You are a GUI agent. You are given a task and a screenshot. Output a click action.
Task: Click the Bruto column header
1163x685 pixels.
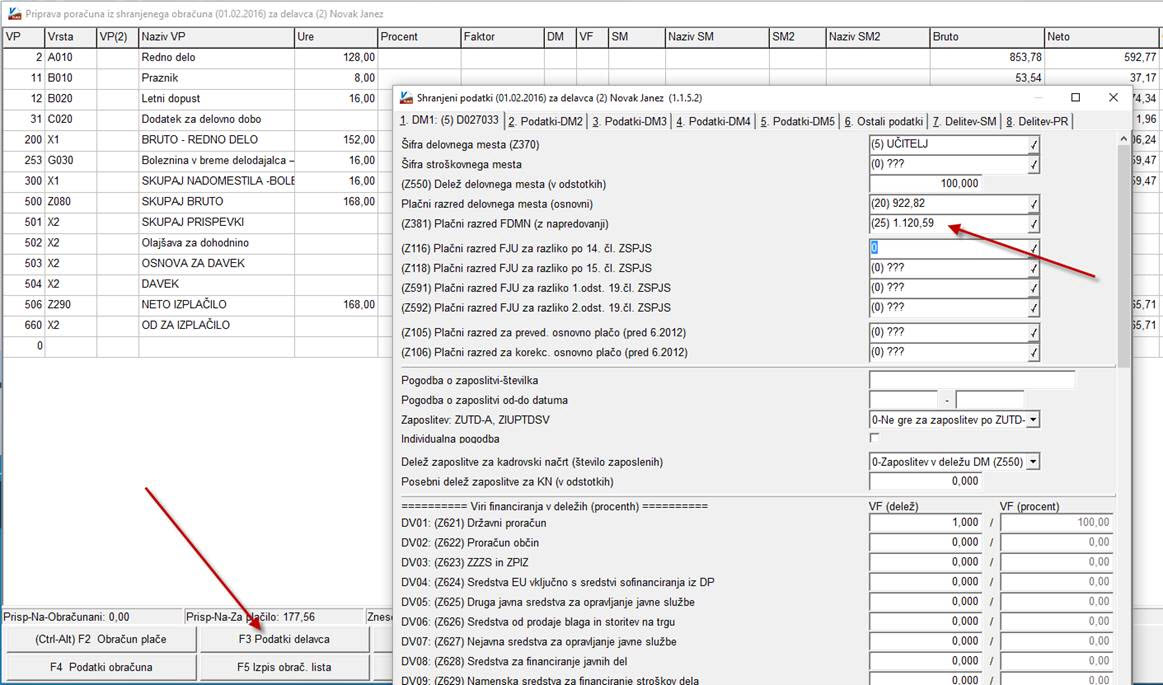(x=986, y=36)
